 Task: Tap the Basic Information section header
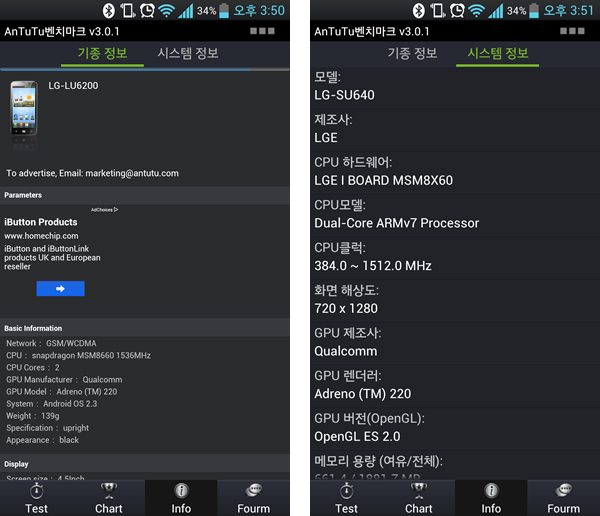(145, 328)
